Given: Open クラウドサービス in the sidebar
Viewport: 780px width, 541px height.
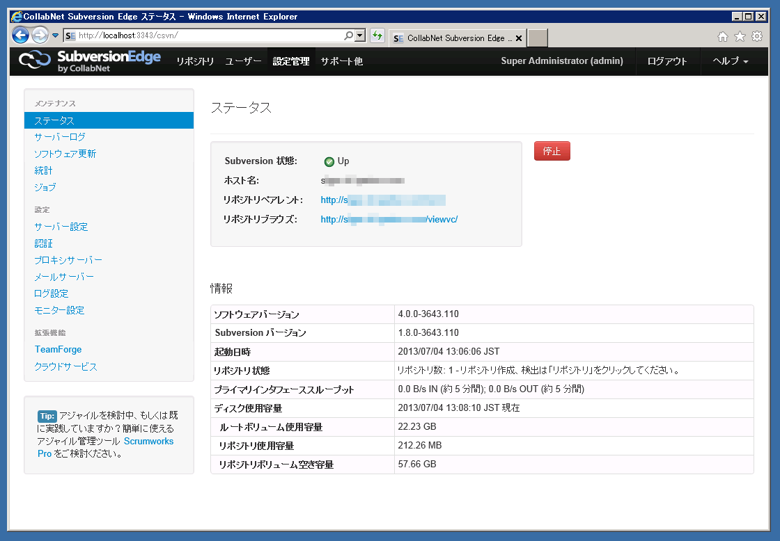Looking at the screenshot, I should [66, 366].
